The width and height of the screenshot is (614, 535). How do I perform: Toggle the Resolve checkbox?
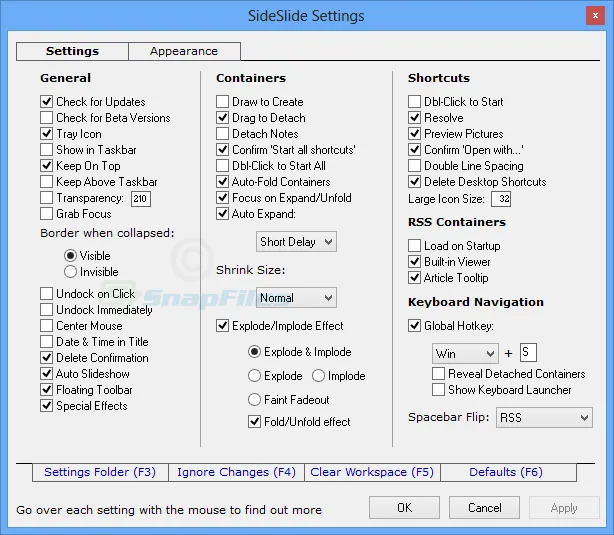tap(414, 117)
